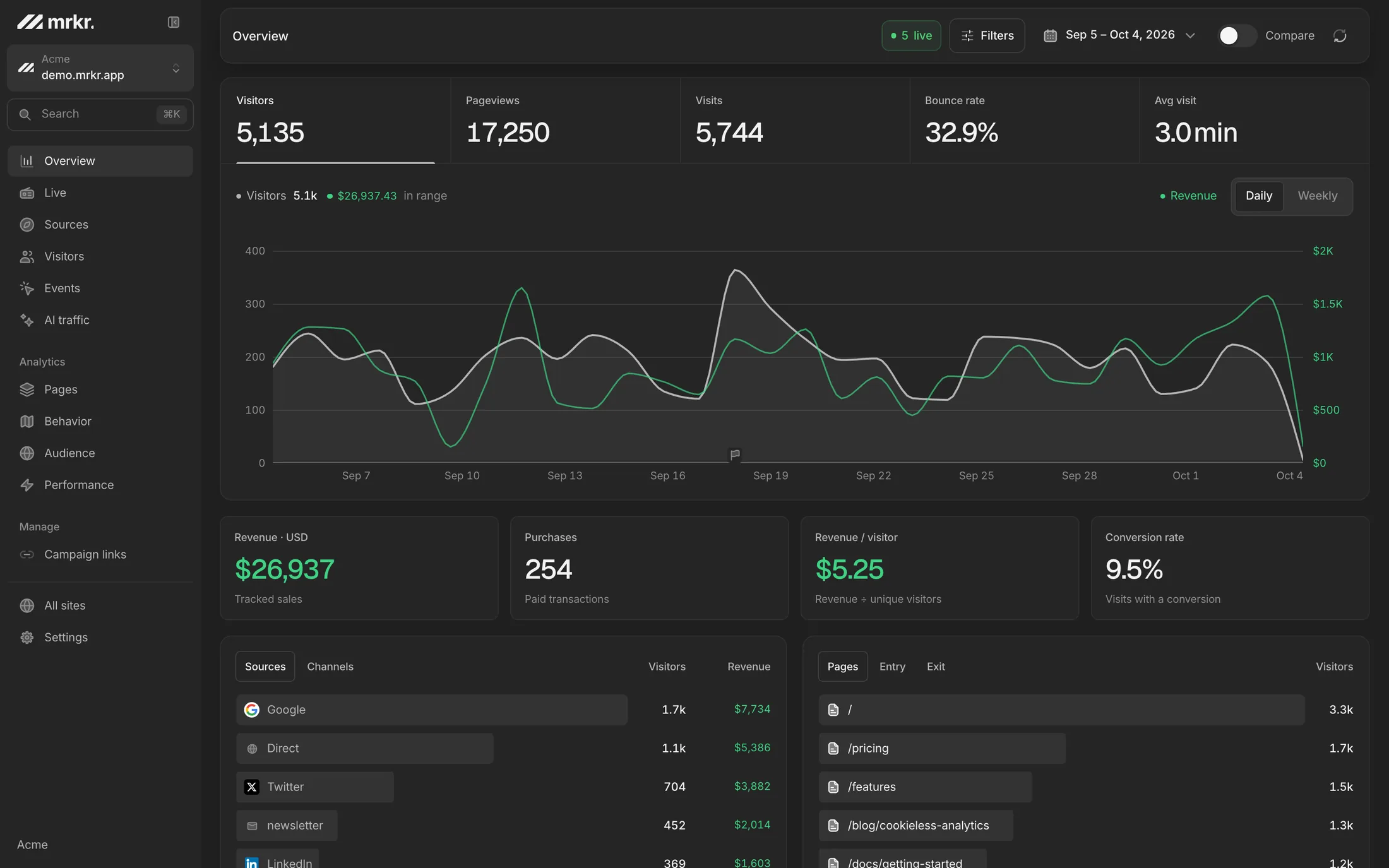Collapse the sidebar panel icon
Viewport: 1389px width, 868px height.
(x=174, y=22)
